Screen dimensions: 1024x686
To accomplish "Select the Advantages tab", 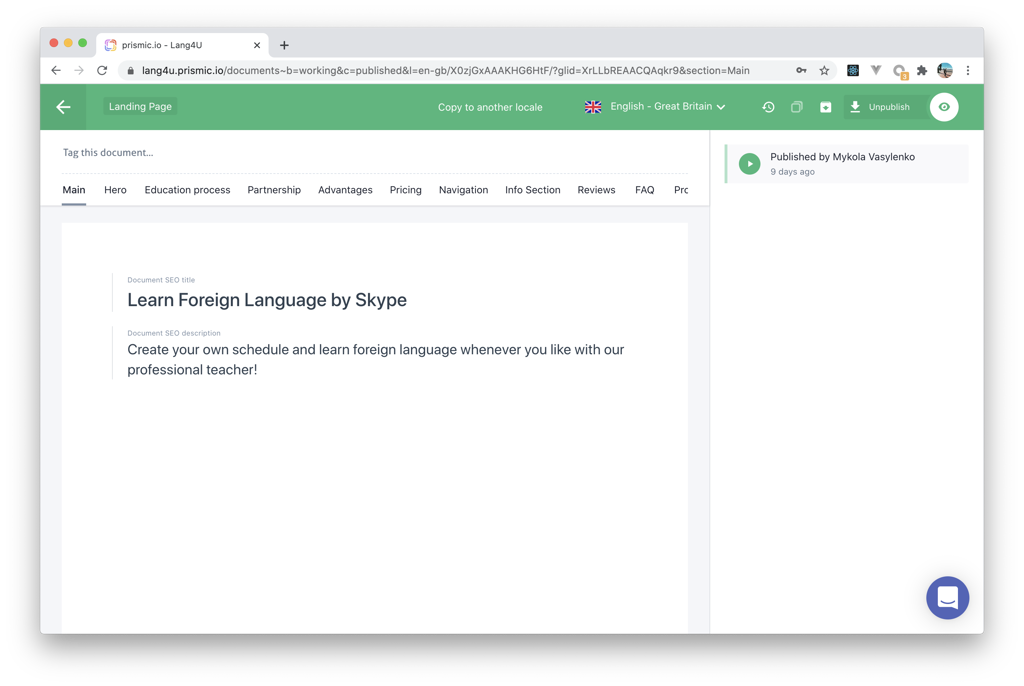I will point(345,189).
